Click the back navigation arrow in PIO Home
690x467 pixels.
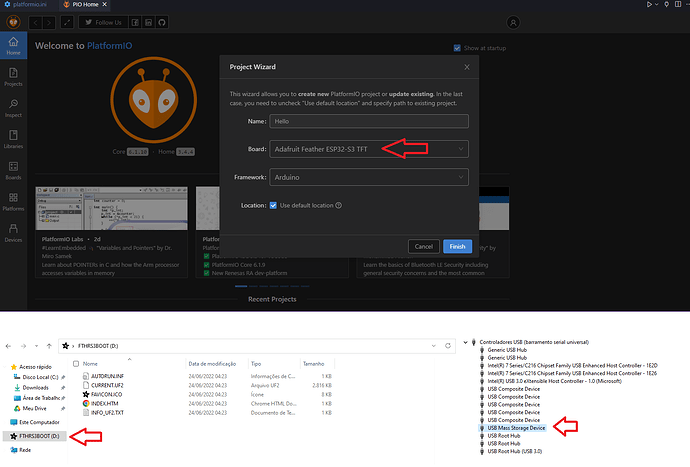pyautogui.click(x=36, y=22)
